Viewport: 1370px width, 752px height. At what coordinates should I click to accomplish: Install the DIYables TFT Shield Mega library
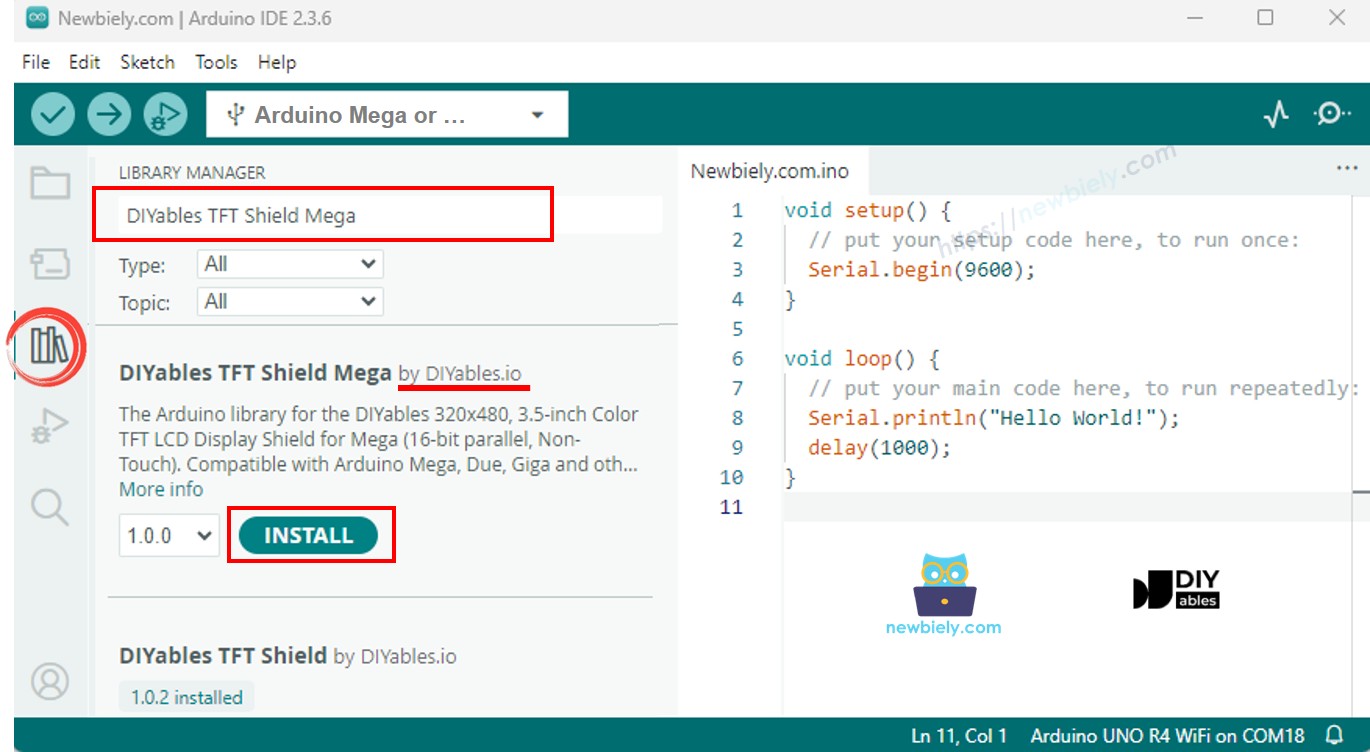308,536
